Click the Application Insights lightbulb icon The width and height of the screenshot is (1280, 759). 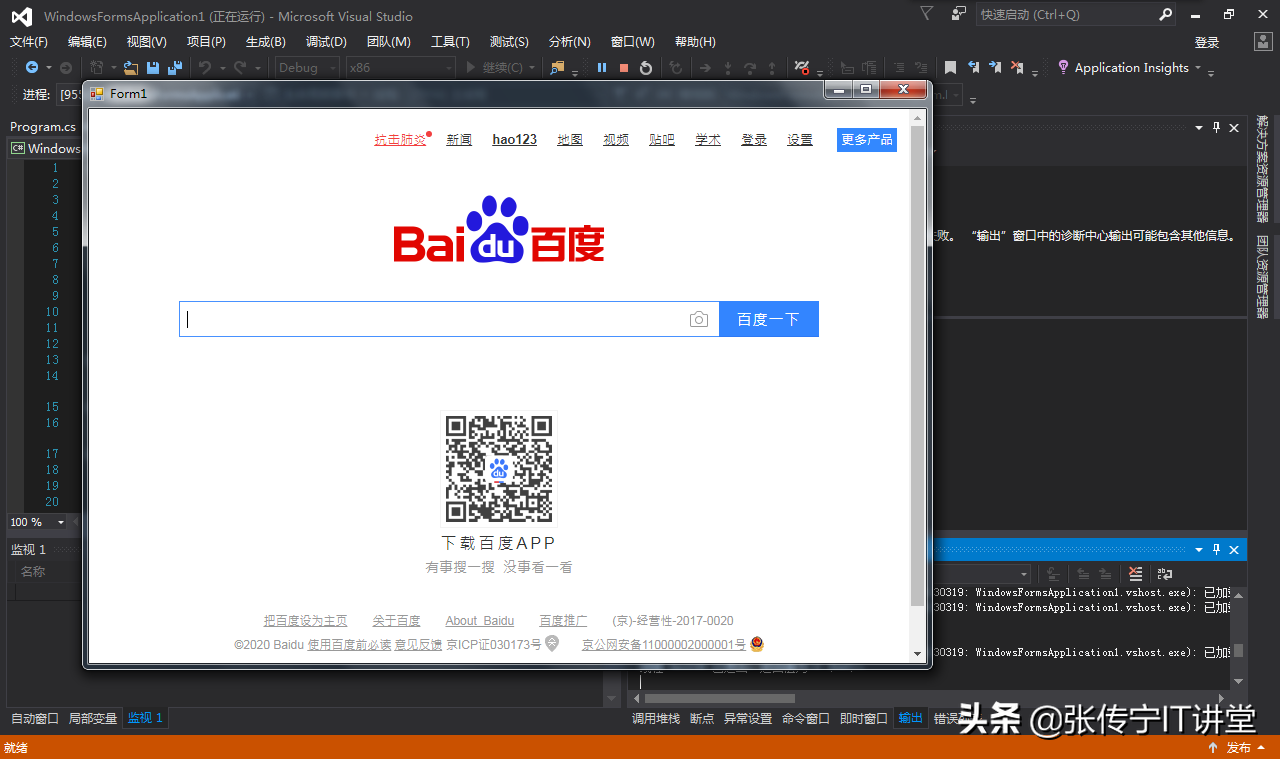tap(1063, 67)
